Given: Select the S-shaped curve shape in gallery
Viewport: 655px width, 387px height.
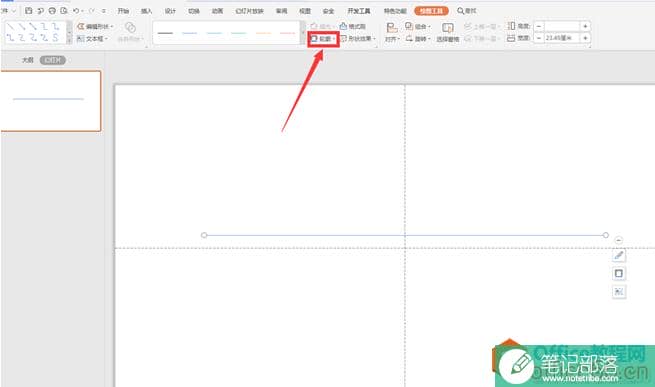Looking at the screenshot, I should [x=55, y=38].
